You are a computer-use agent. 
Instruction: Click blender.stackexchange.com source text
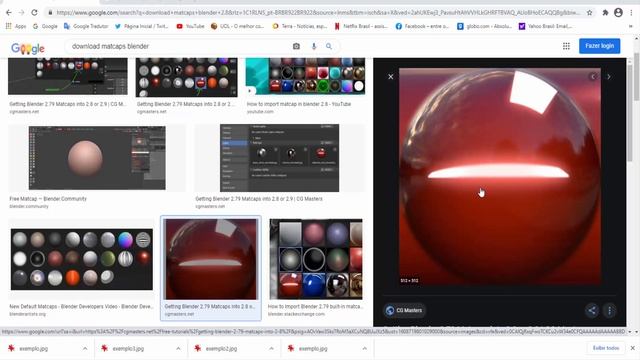click(296, 314)
